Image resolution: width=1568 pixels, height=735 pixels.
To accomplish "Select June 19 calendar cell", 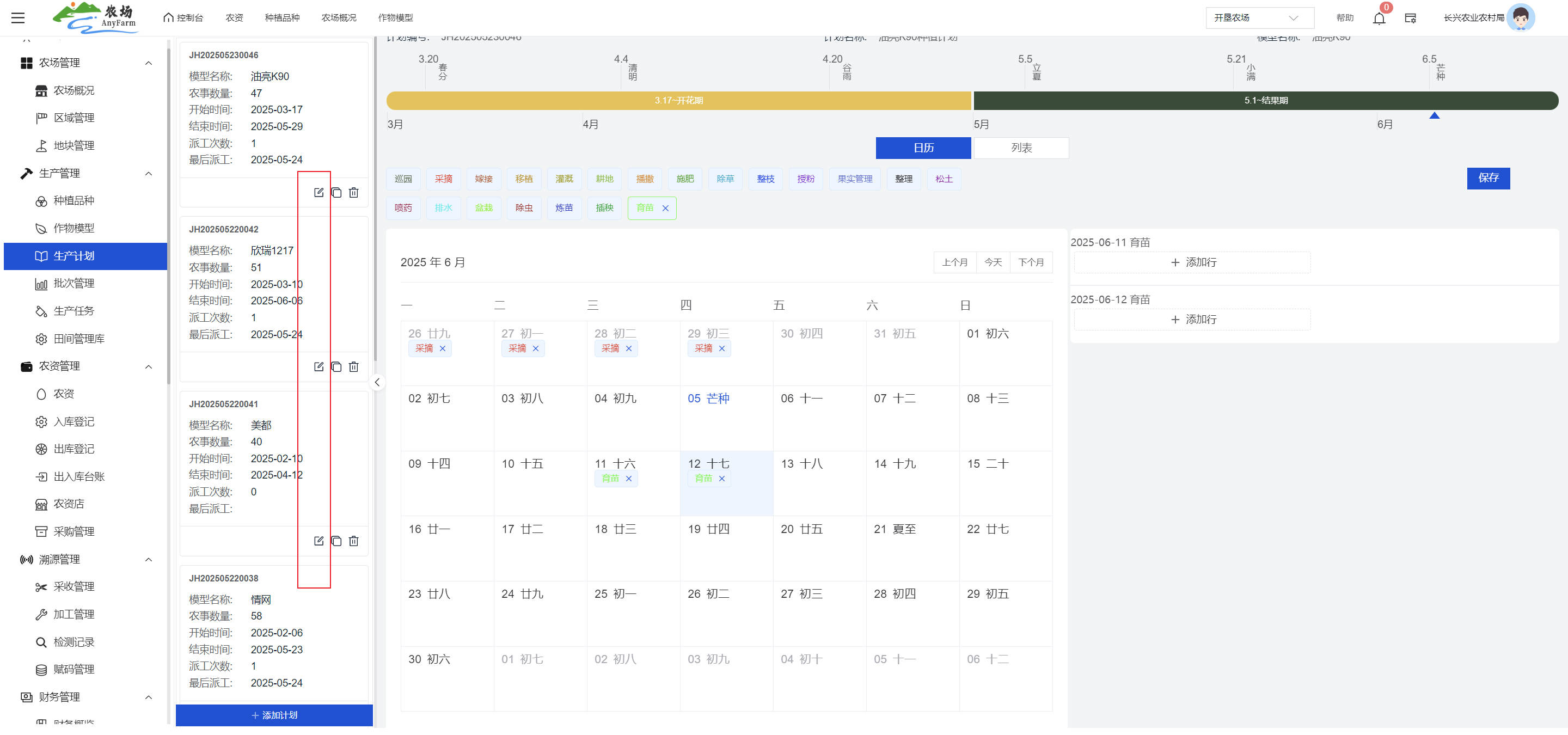I will (x=726, y=548).
